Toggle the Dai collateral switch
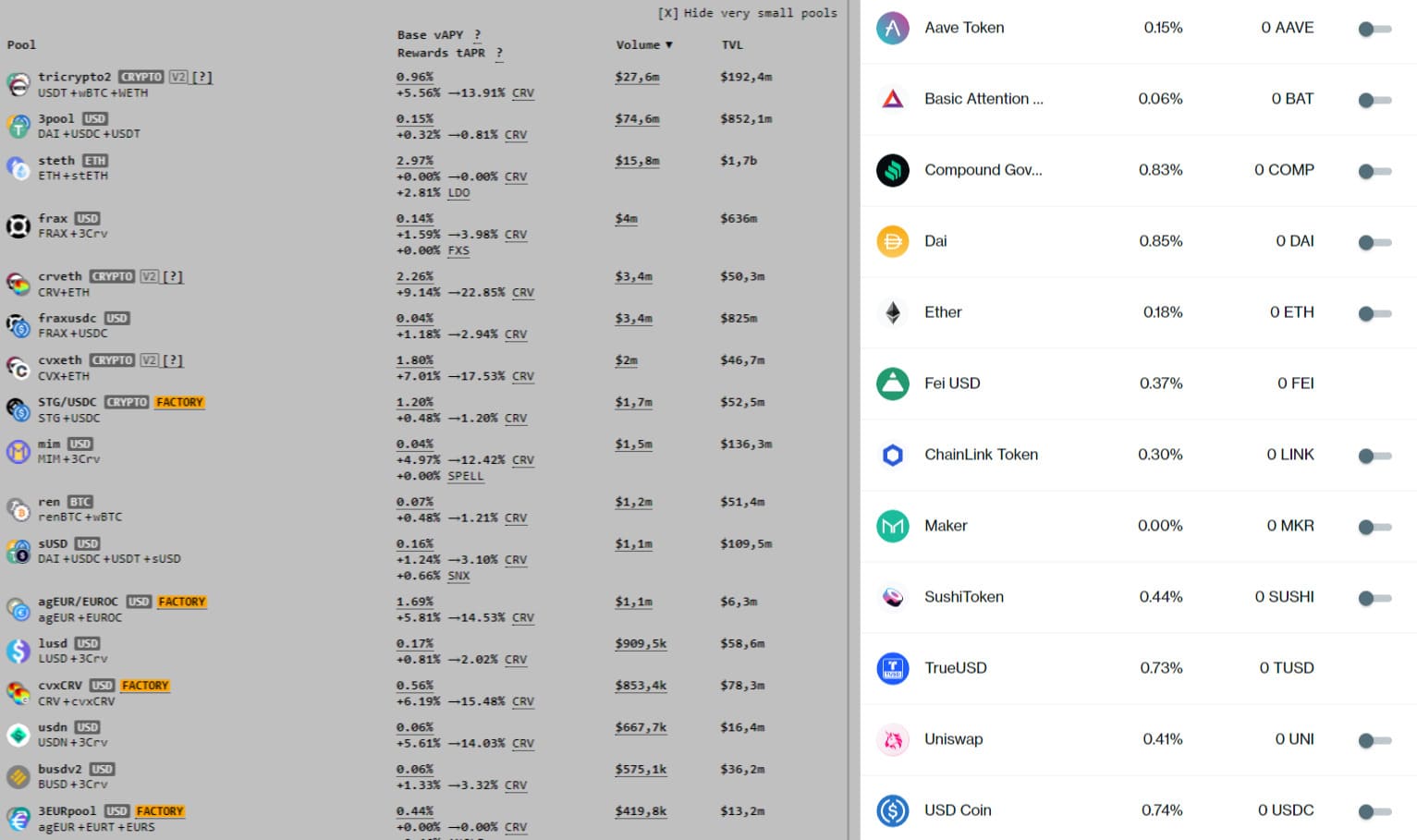This screenshot has width=1417, height=840. 1374,242
